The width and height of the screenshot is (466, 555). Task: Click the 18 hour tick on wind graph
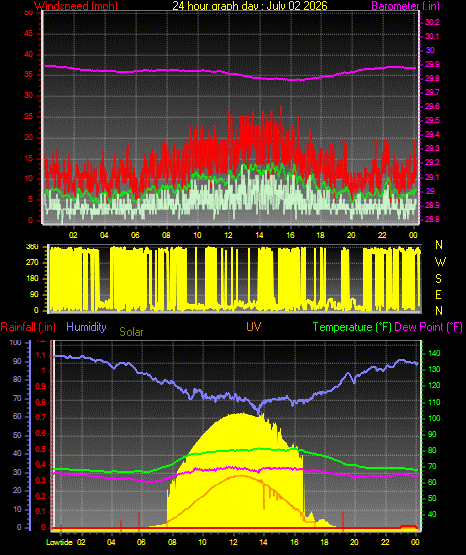pos(320,235)
